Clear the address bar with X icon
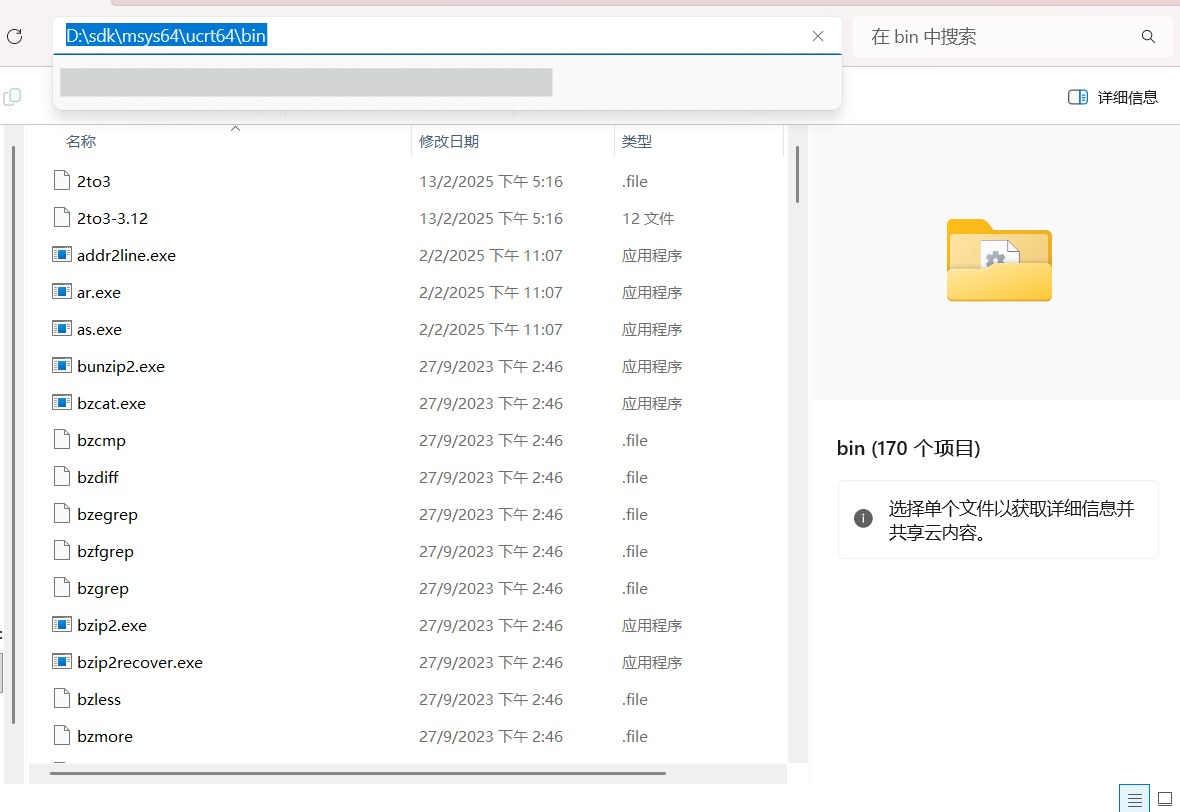 818,36
